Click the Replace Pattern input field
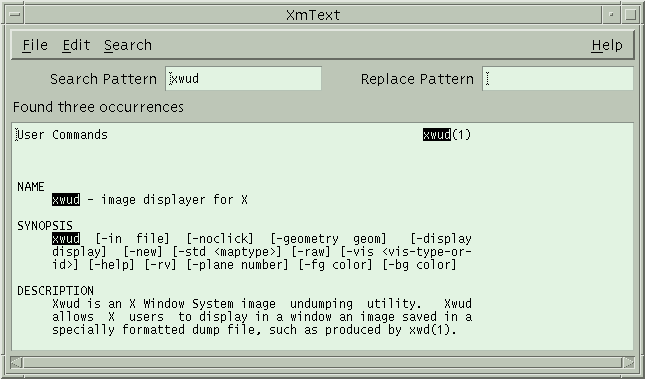Screen dimensions: 645x379 coord(558,79)
